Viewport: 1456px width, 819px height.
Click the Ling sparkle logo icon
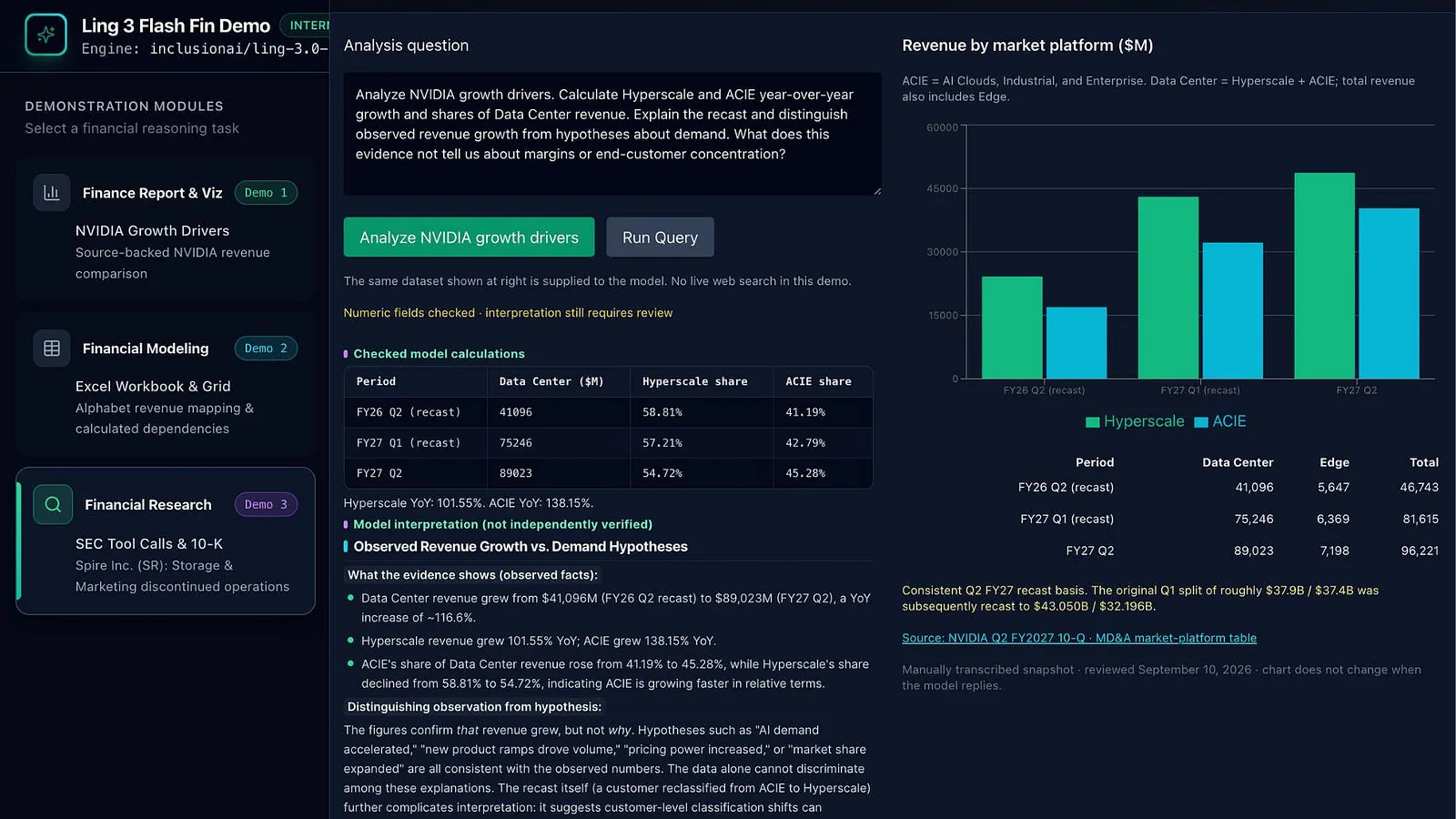(45, 35)
